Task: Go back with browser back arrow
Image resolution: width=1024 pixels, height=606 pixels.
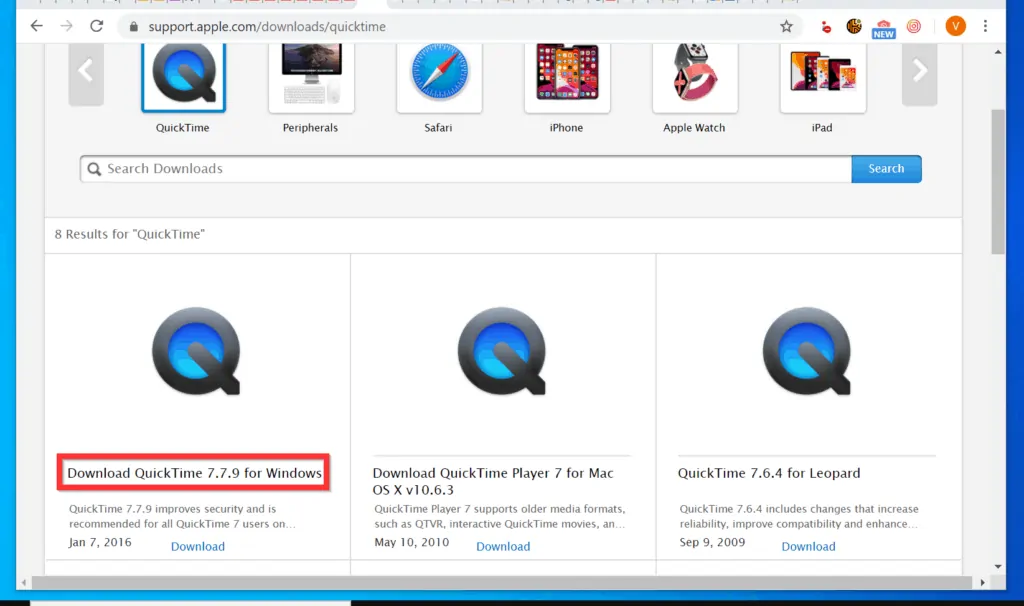Action: click(37, 26)
